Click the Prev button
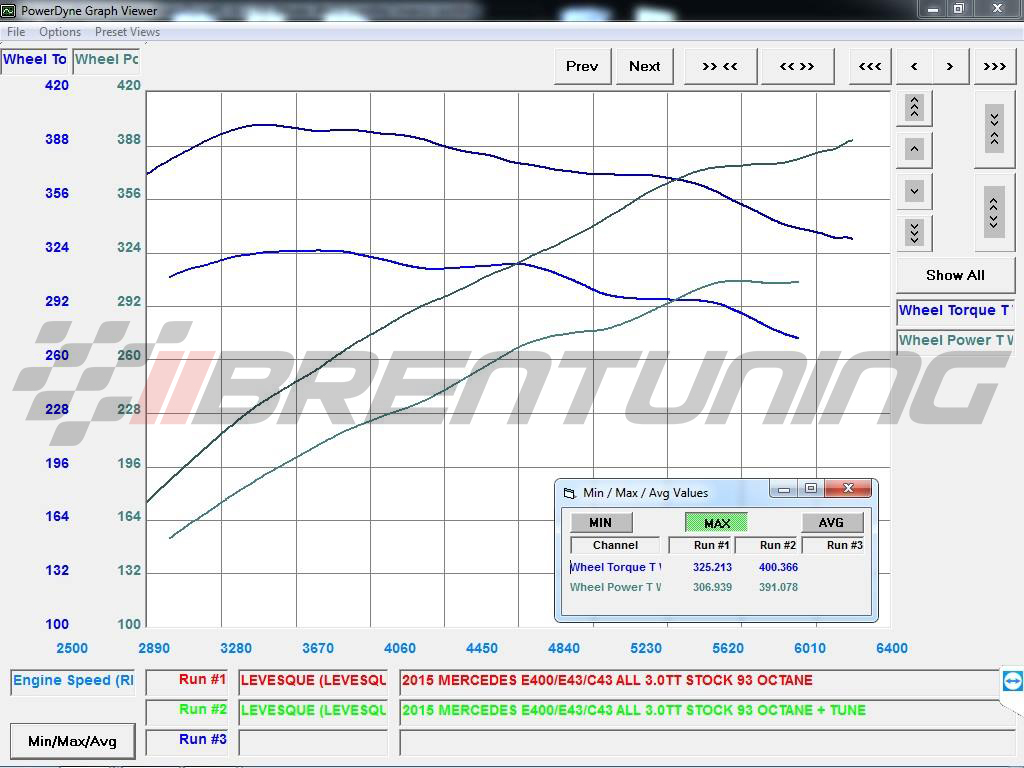The height and width of the screenshot is (768, 1024). click(x=582, y=67)
